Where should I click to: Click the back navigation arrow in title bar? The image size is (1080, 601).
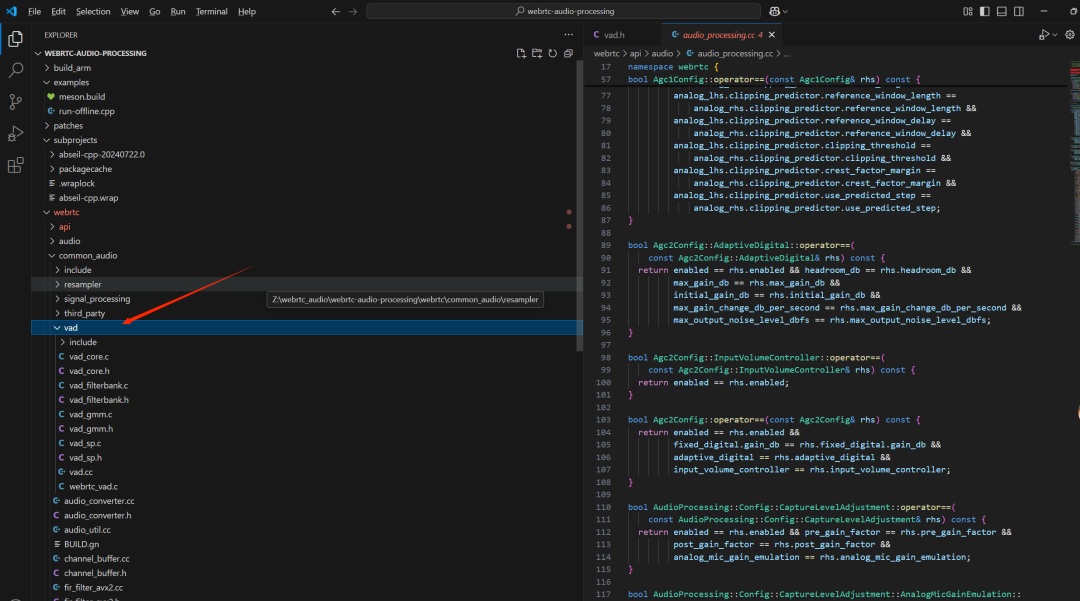tap(335, 11)
